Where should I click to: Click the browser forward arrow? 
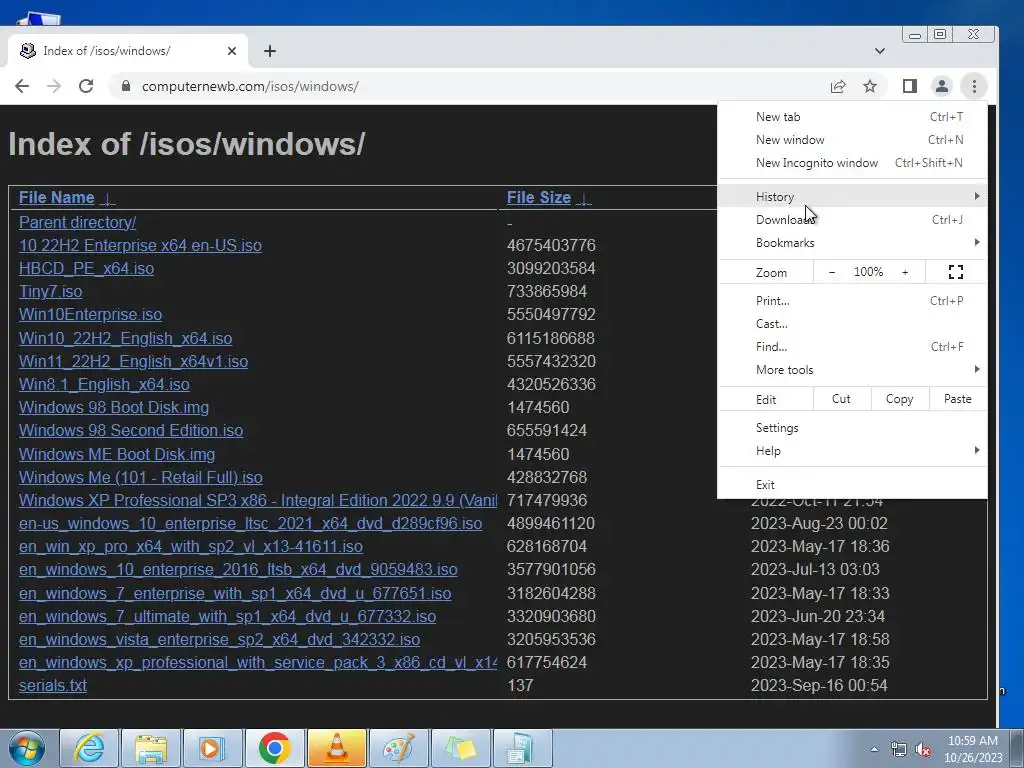(54, 86)
